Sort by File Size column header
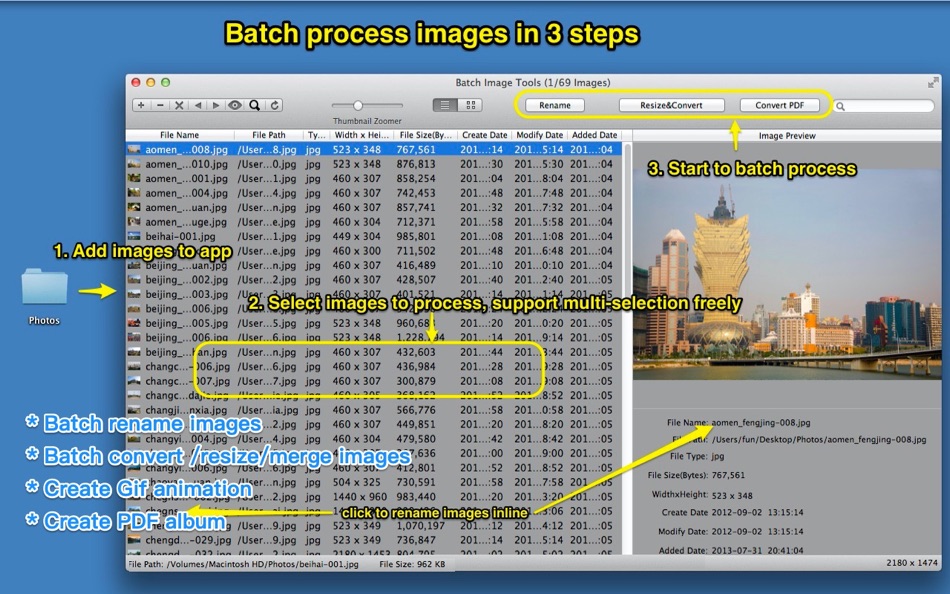The width and height of the screenshot is (950, 594). [425, 135]
